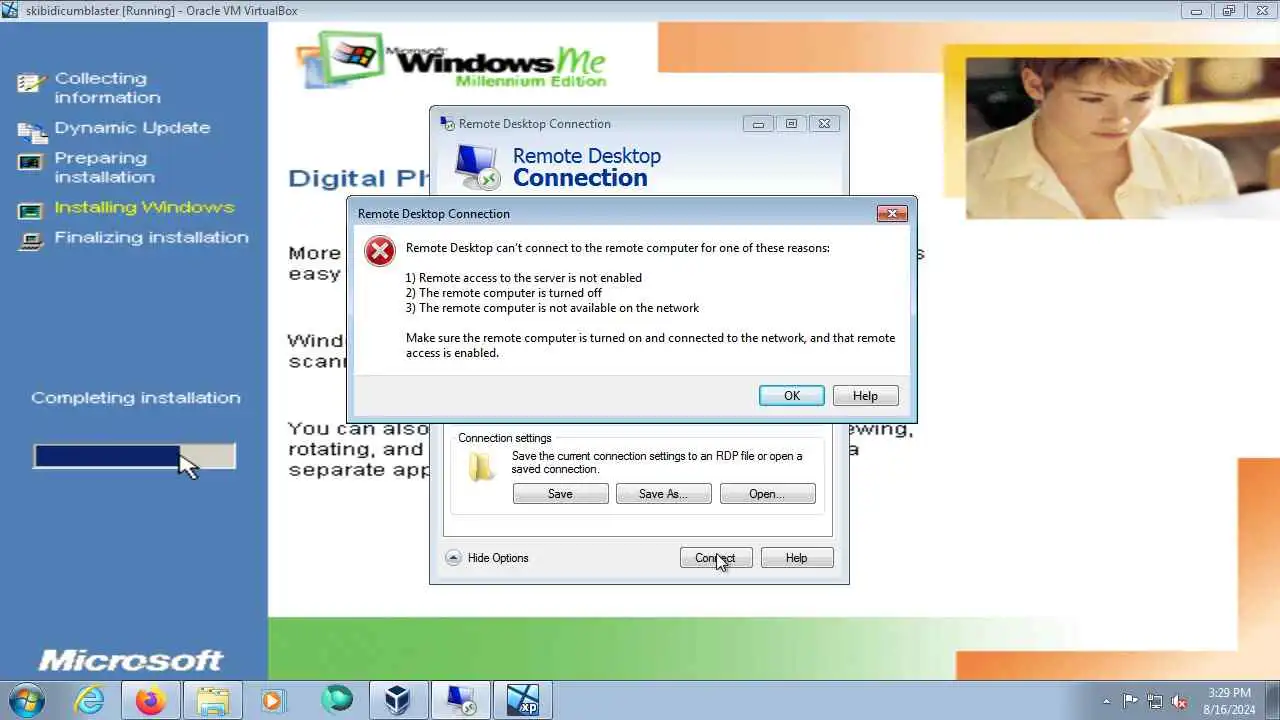Click the green round taskbar app icon

337,700
